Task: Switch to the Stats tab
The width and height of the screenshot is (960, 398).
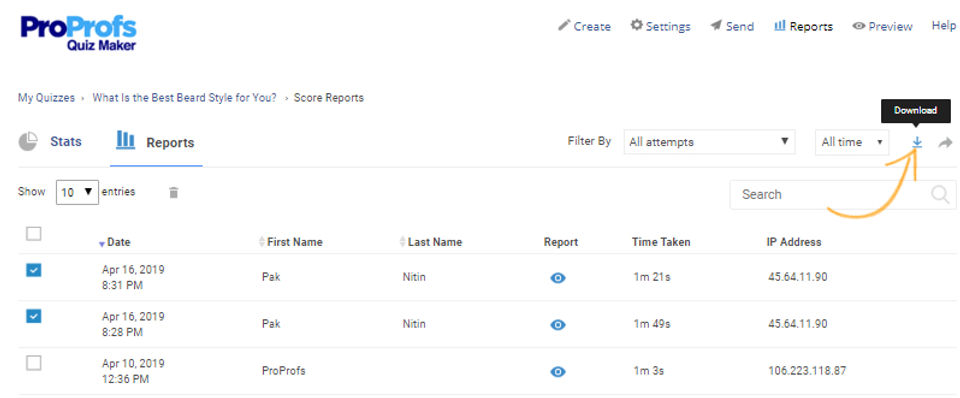Action: 50,141
